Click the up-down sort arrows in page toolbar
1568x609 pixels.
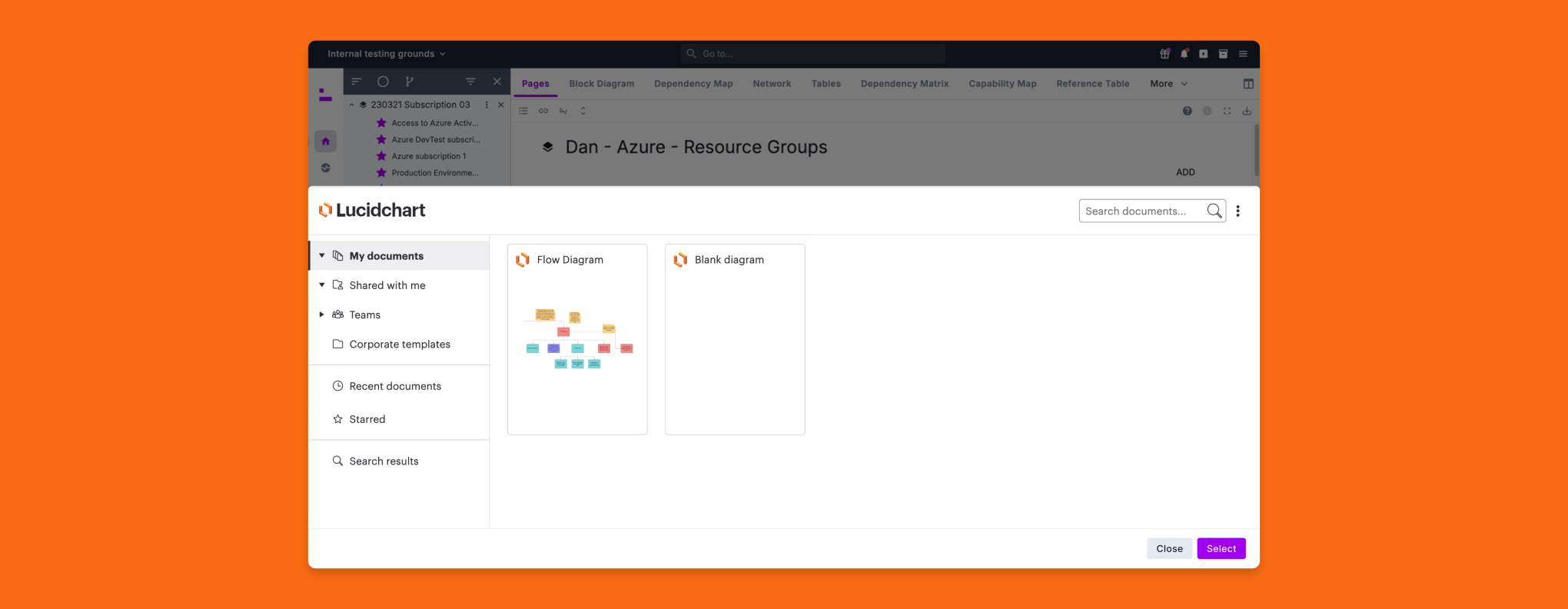(583, 111)
